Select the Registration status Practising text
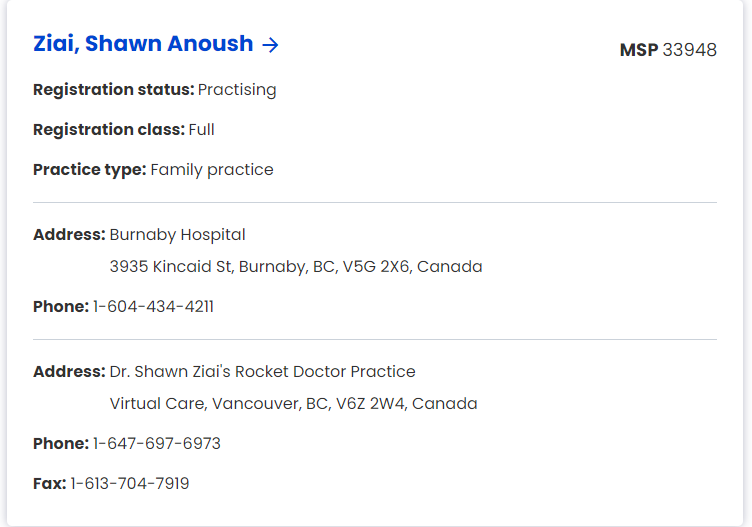752x527 pixels. [237, 90]
